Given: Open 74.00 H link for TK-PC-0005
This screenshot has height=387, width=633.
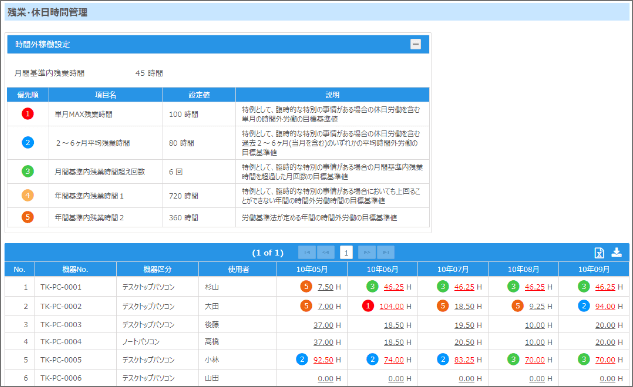Looking at the screenshot, I should coord(394,360).
